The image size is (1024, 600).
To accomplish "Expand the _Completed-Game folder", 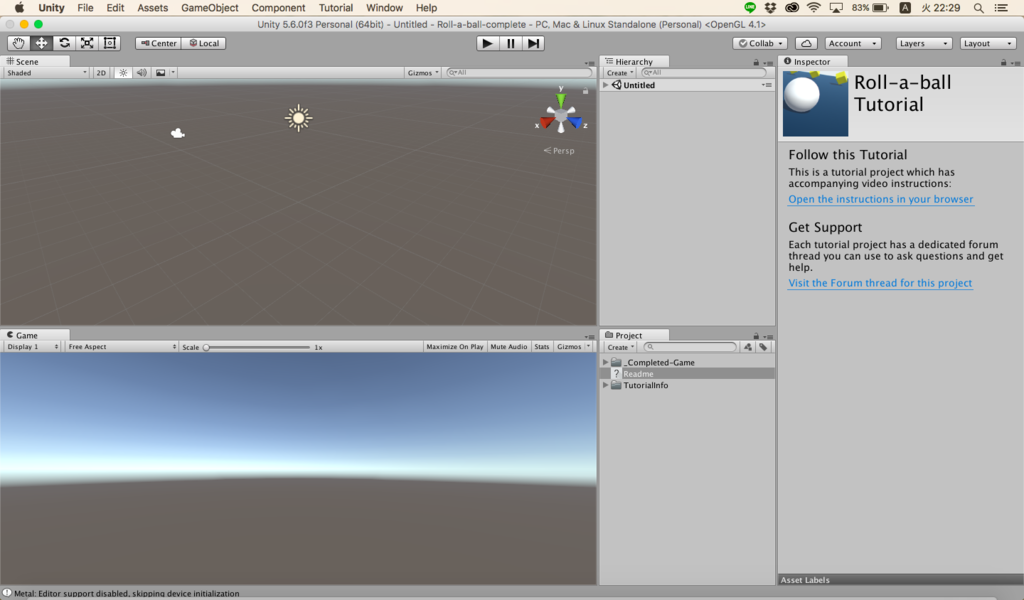I will tap(605, 362).
